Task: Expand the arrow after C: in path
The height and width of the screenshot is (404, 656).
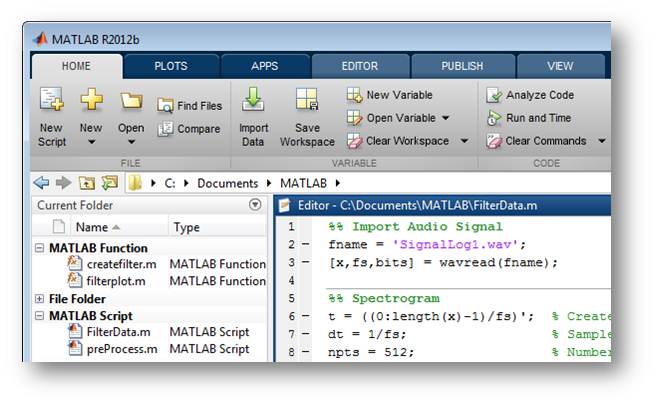Action: pyautogui.click(x=186, y=183)
